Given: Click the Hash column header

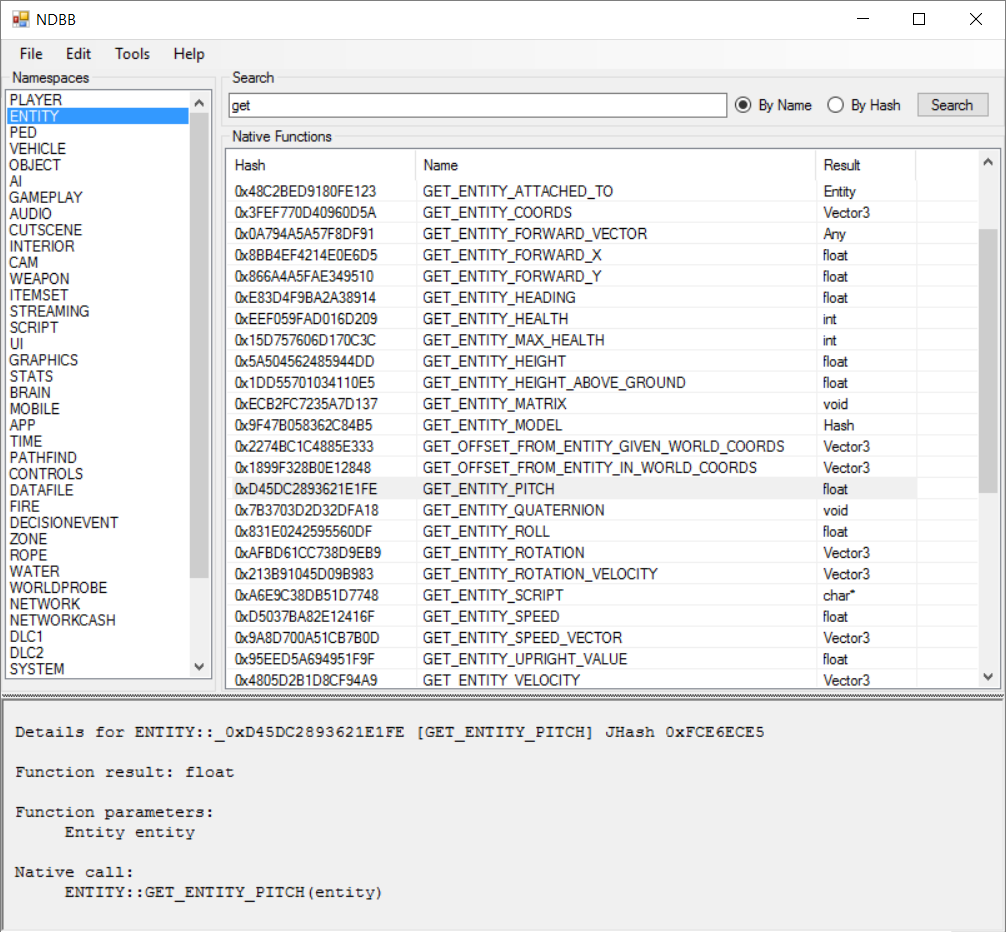Looking at the screenshot, I should click(321, 165).
